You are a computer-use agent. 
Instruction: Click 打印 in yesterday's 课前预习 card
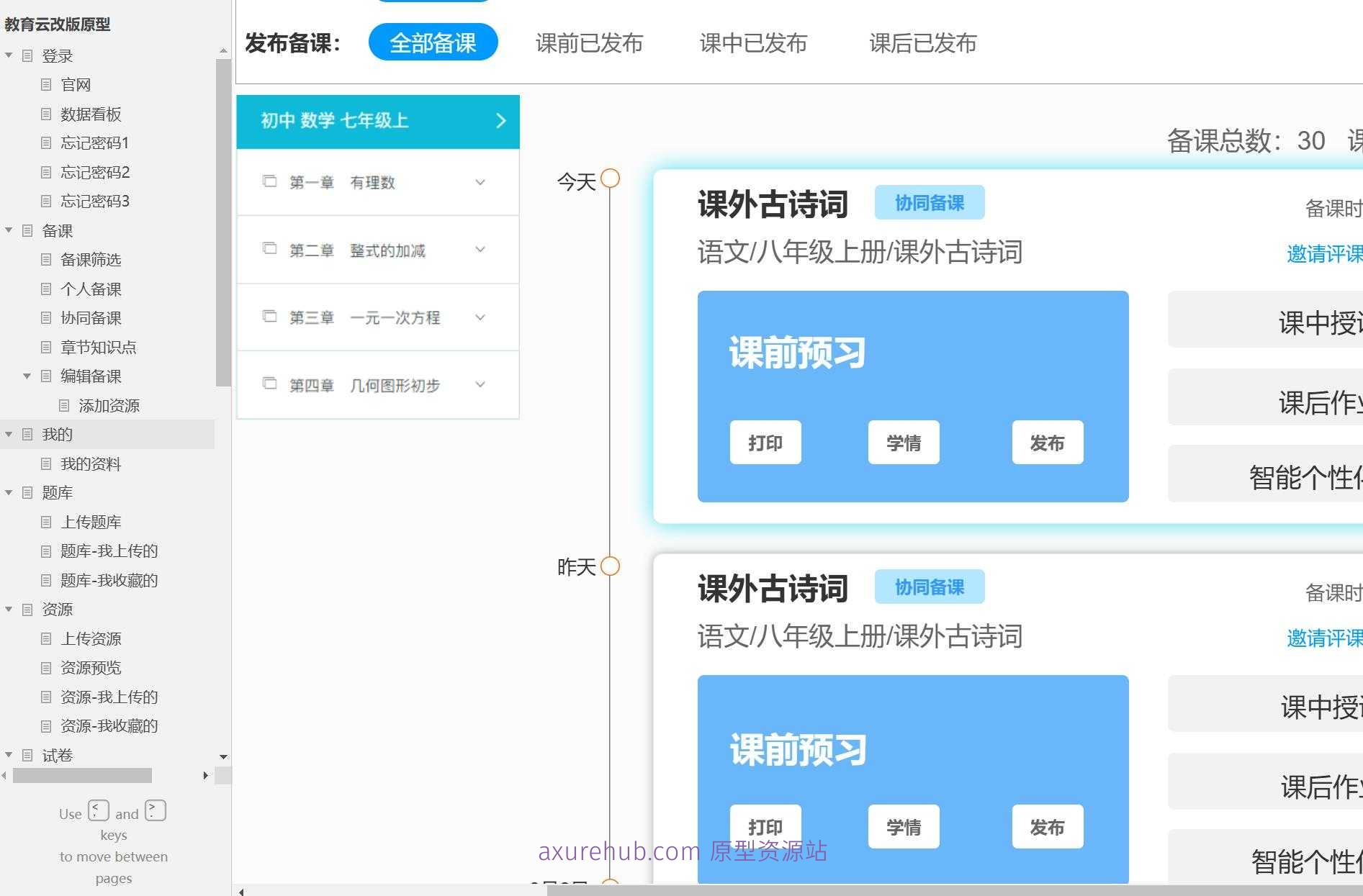point(765,827)
